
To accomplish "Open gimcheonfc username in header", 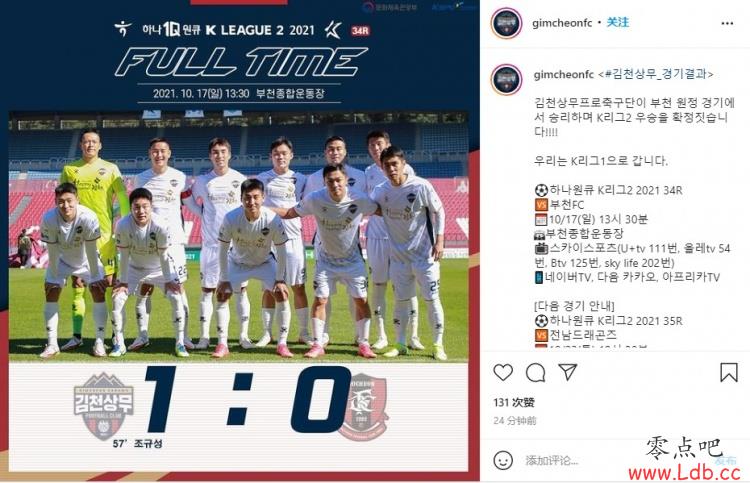I will [562, 22].
